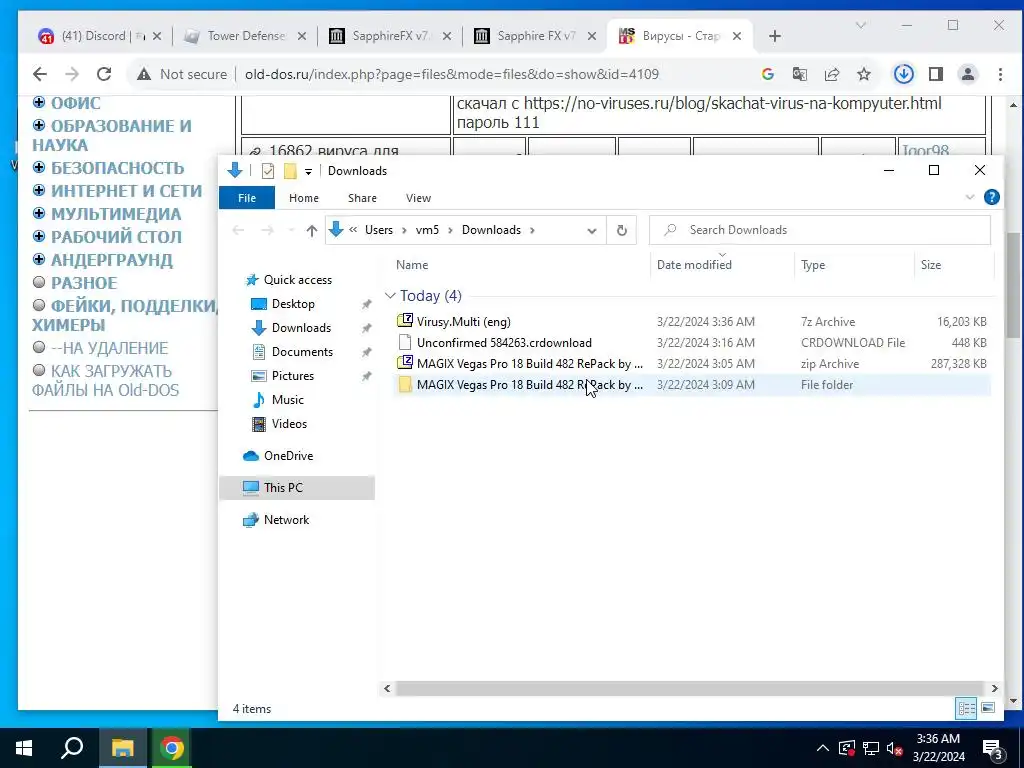Open a new Chrome tab
1024x768 pixels.
click(x=775, y=36)
